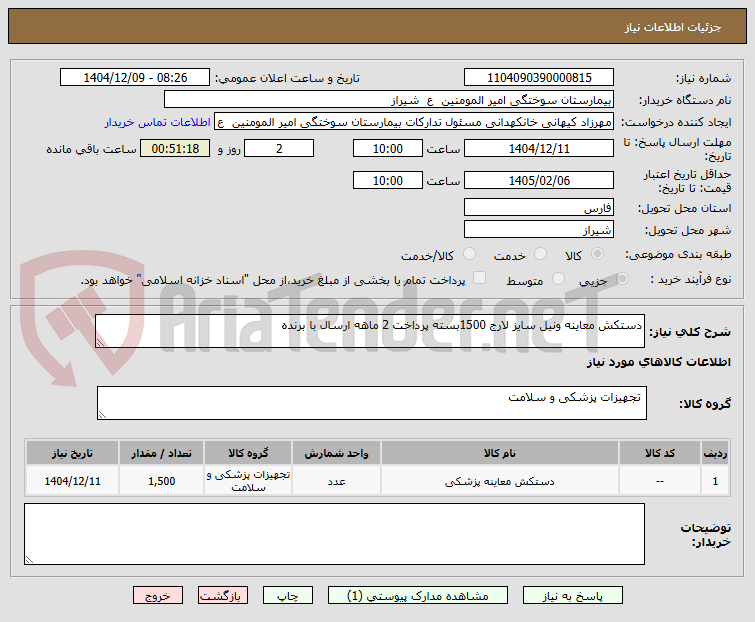The width and height of the screenshot is (755, 622).
Task: Click the تجهیزات پزشکی و سلامت table cell
Action: pos(248,481)
